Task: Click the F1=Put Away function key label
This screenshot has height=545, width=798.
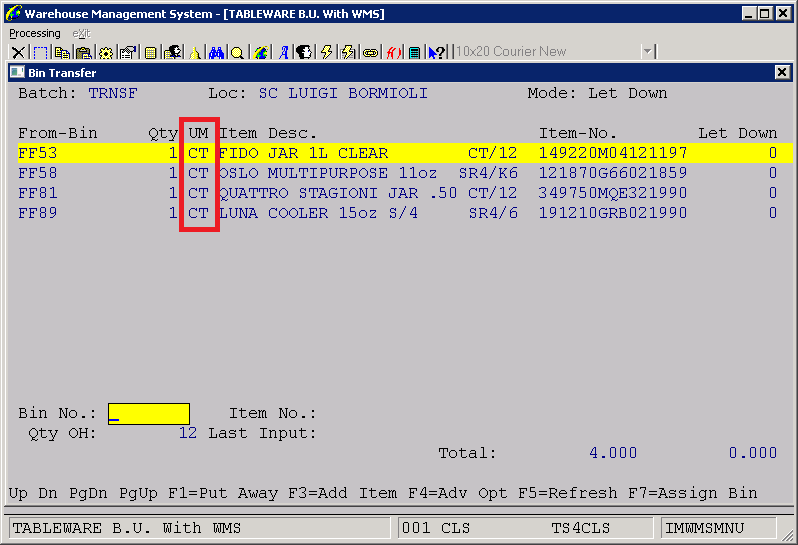Action: (223, 493)
